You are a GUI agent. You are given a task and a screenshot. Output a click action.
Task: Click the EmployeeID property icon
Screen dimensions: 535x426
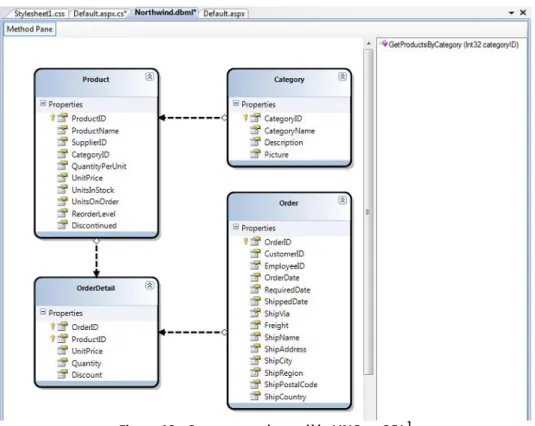point(255,265)
